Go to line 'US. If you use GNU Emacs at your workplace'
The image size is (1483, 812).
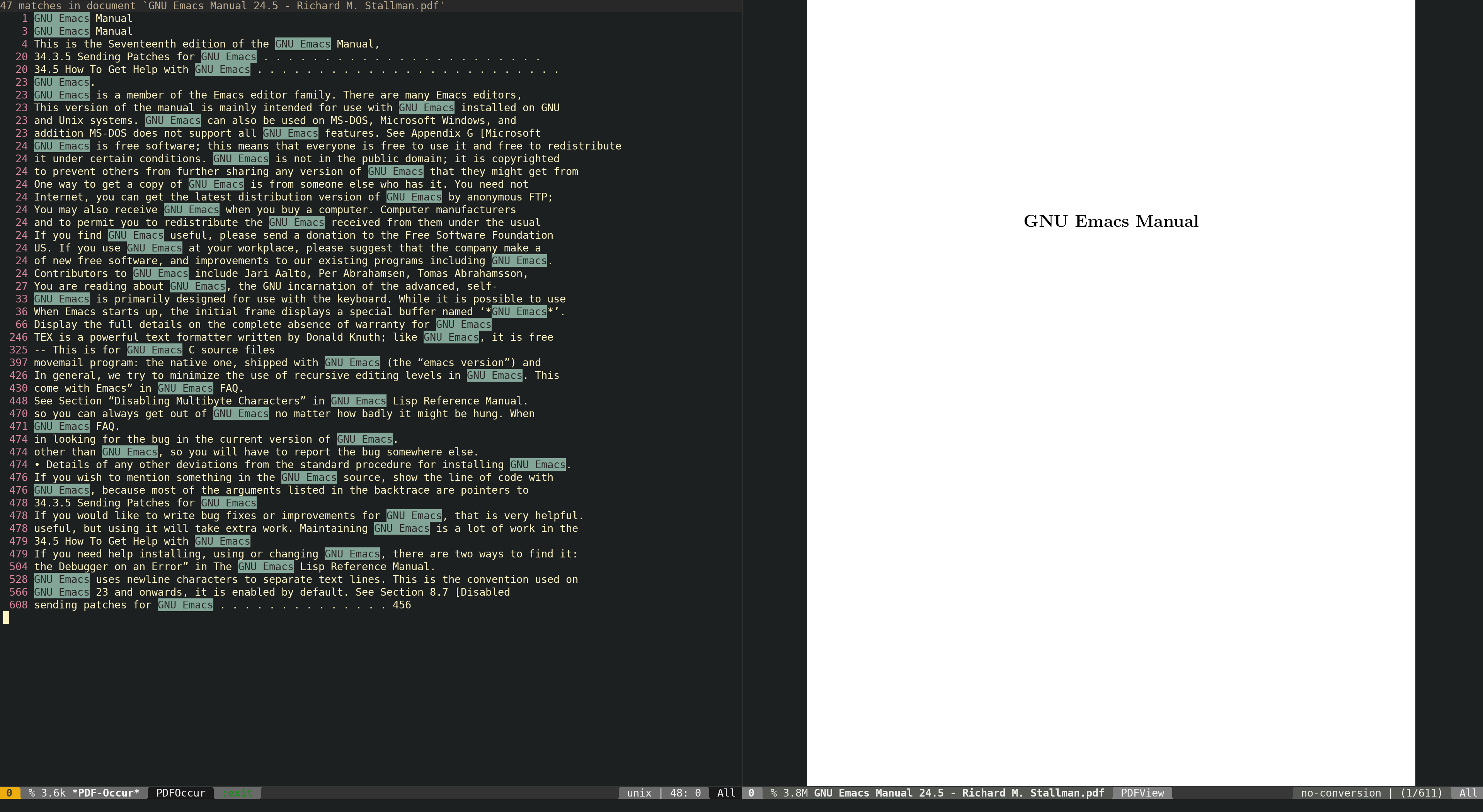tap(287, 248)
